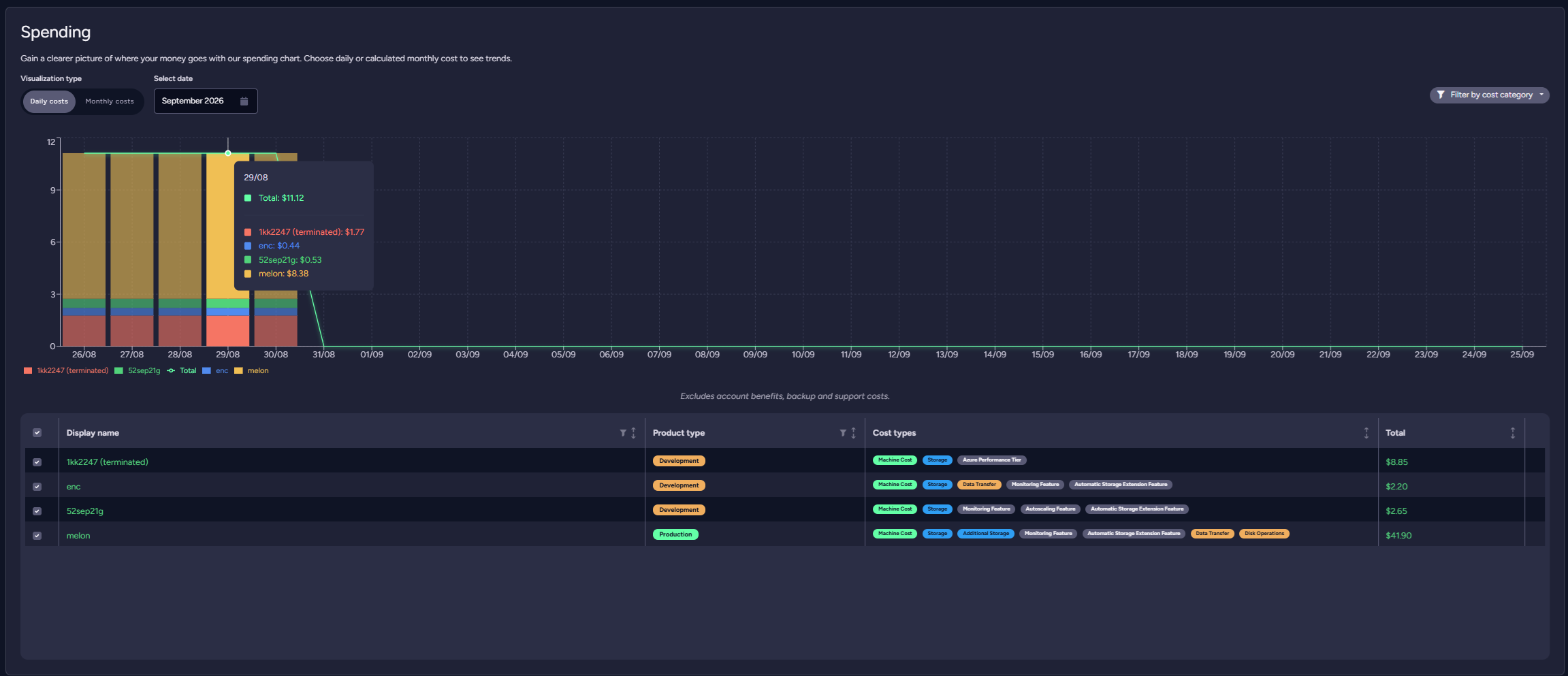
Task: Toggle enc blue legend swatch
Action: pyautogui.click(x=206, y=371)
